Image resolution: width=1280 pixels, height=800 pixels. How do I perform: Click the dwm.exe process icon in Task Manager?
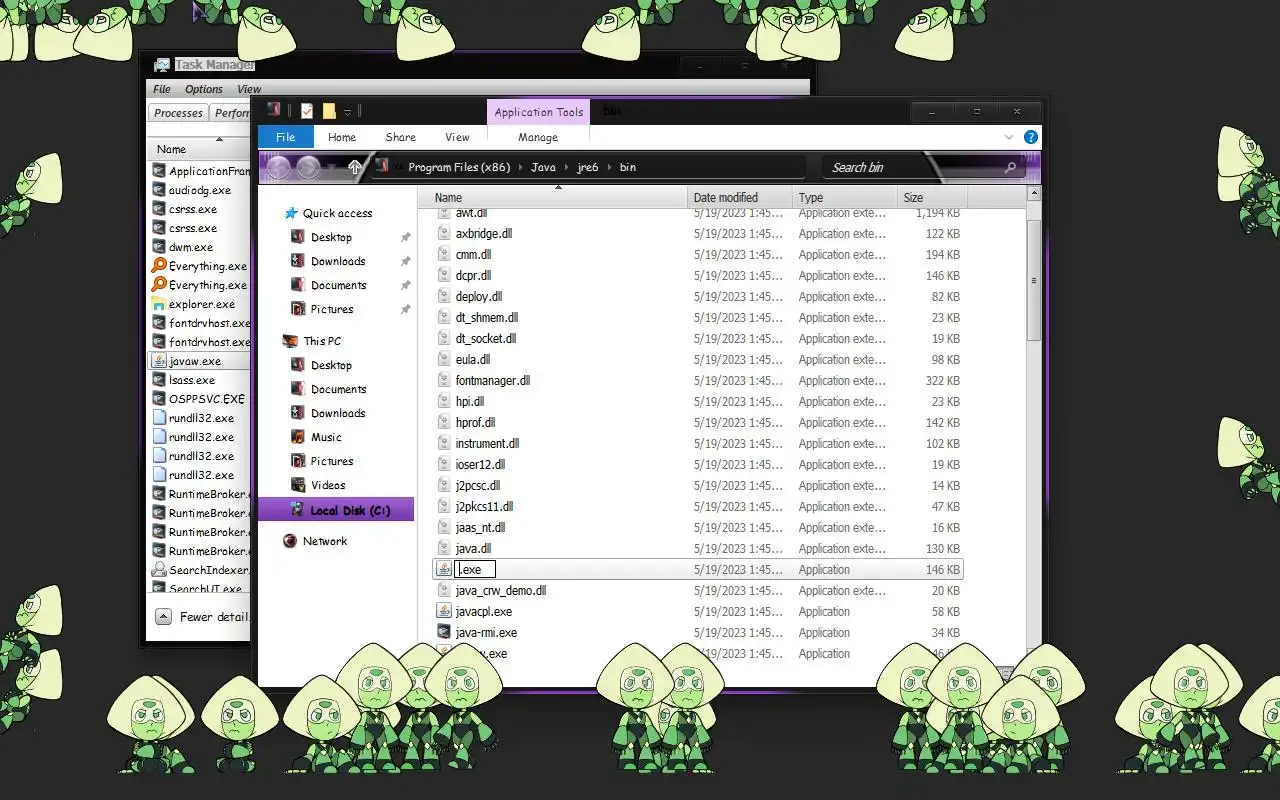[x=159, y=247]
